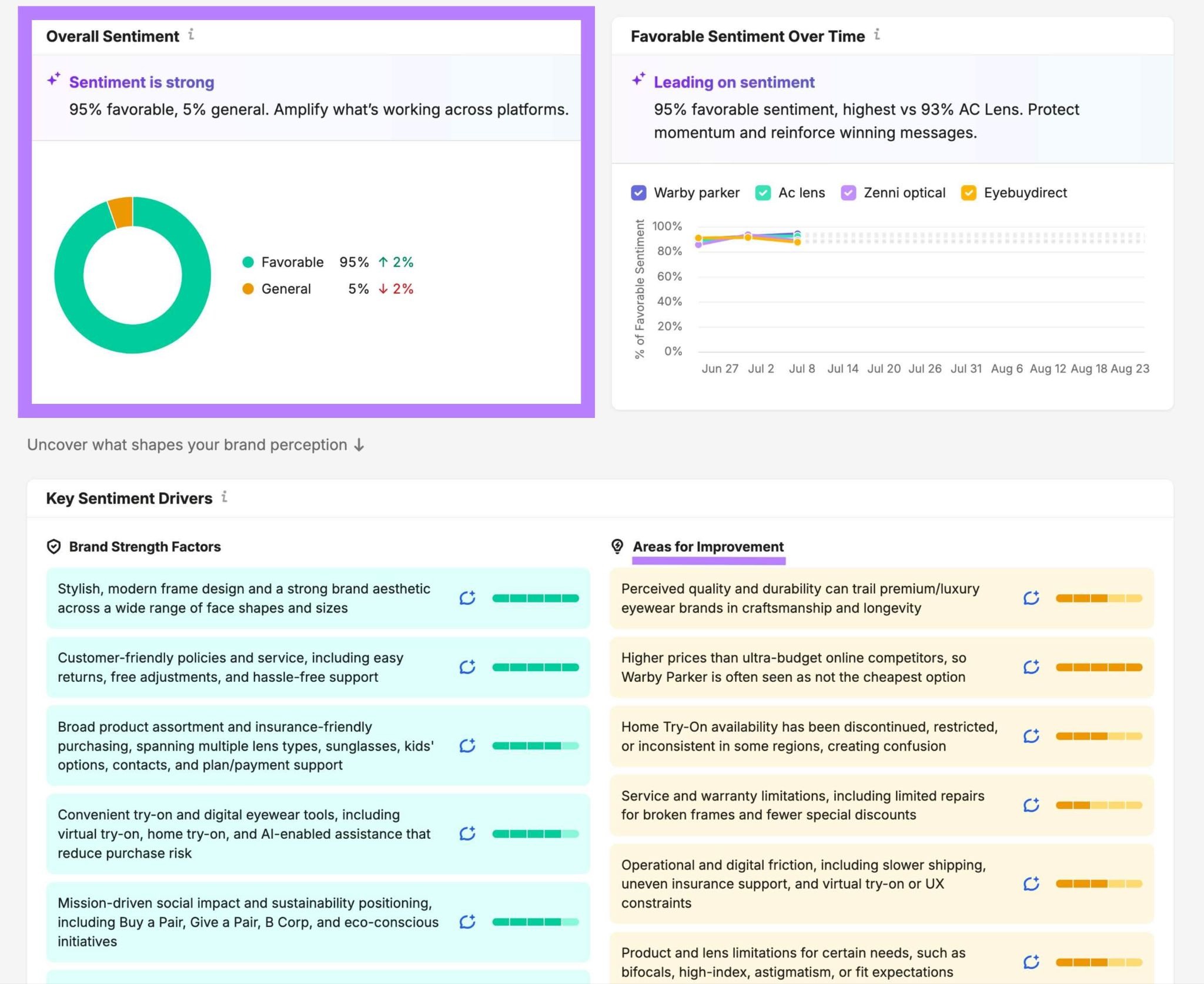
Task: Click the 95% Favorable value
Action: click(x=354, y=262)
